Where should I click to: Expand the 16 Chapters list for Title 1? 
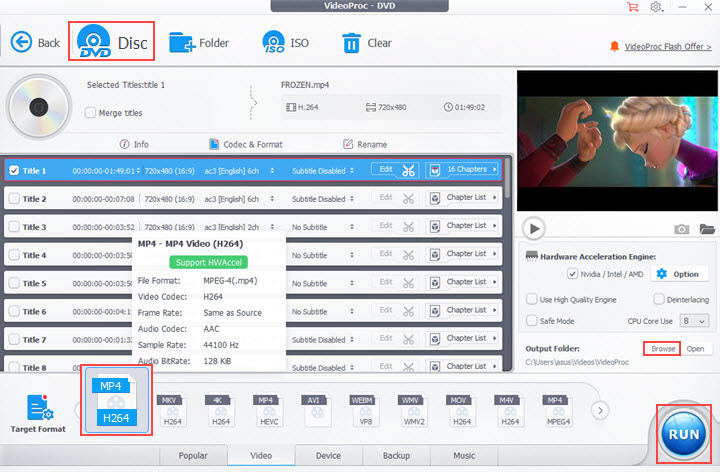[x=463, y=169]
